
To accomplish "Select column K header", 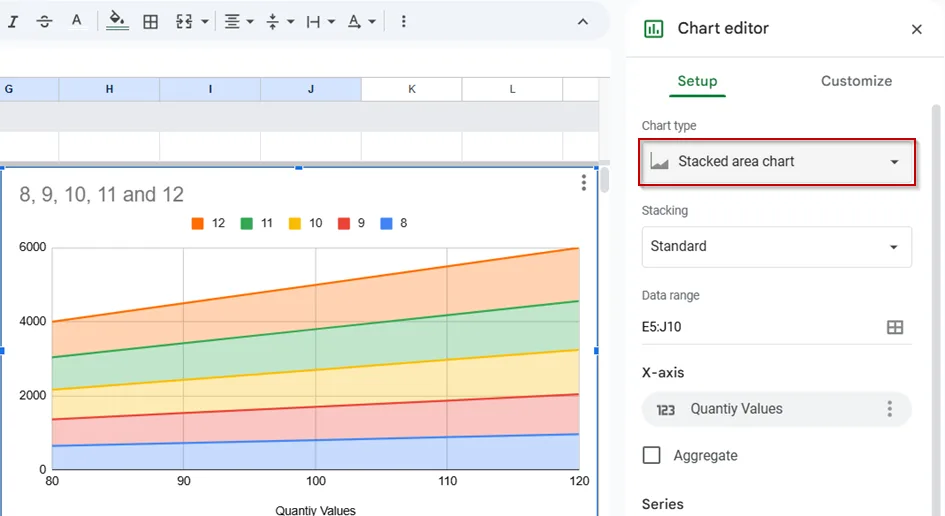I will coord(412,89).
